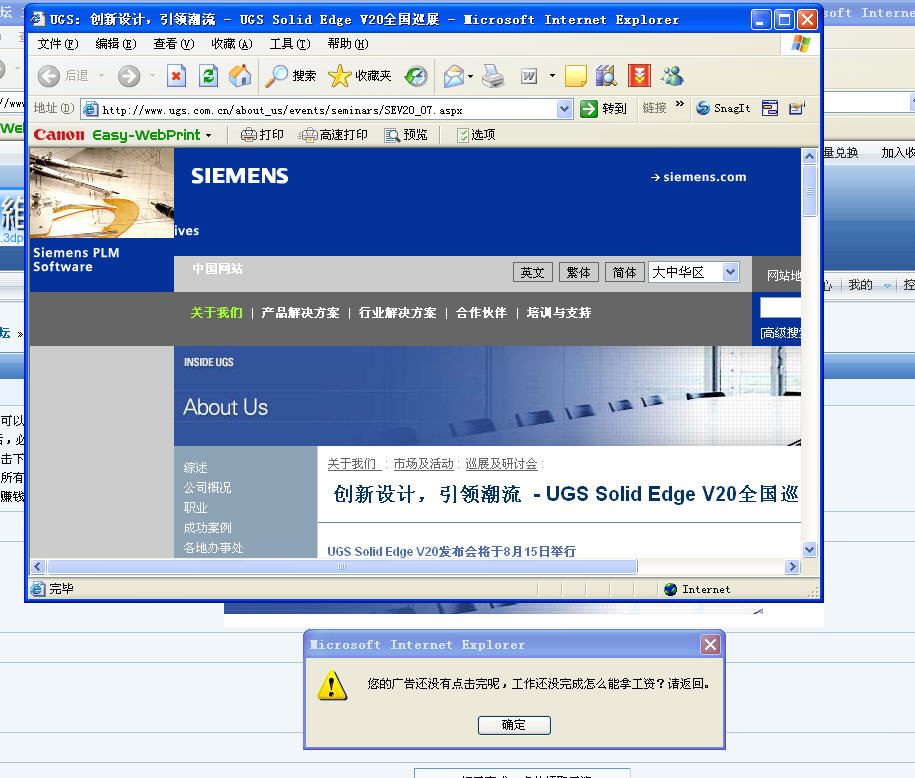Click horizontal scrollbar right arrow
Screen dimensions: 915x778
tap(792, 567)
